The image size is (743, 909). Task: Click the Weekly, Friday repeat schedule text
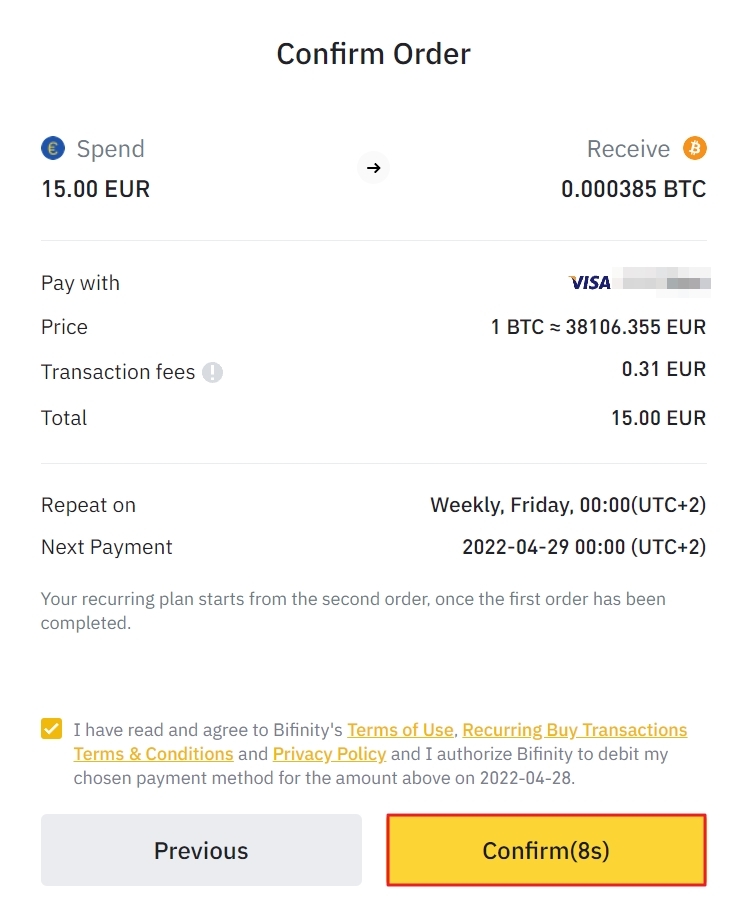[567, 505]
